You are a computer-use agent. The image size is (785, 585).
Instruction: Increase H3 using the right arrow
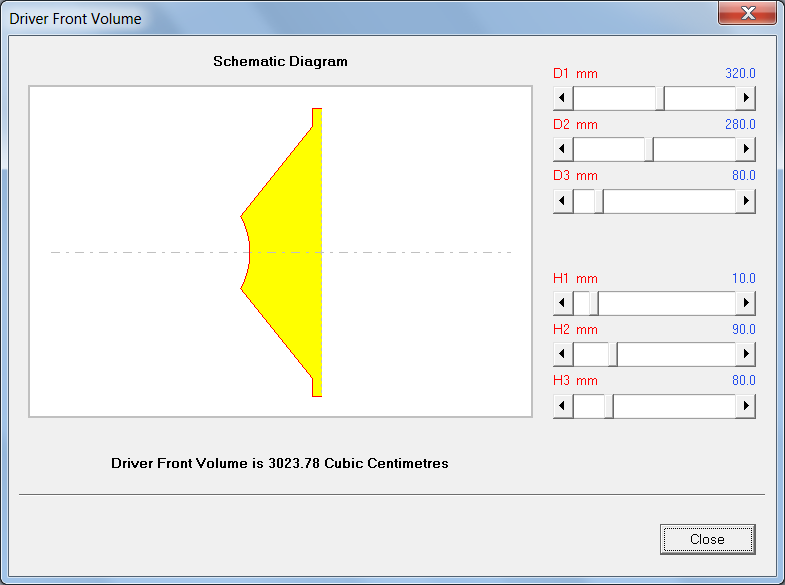pos(745,406)
